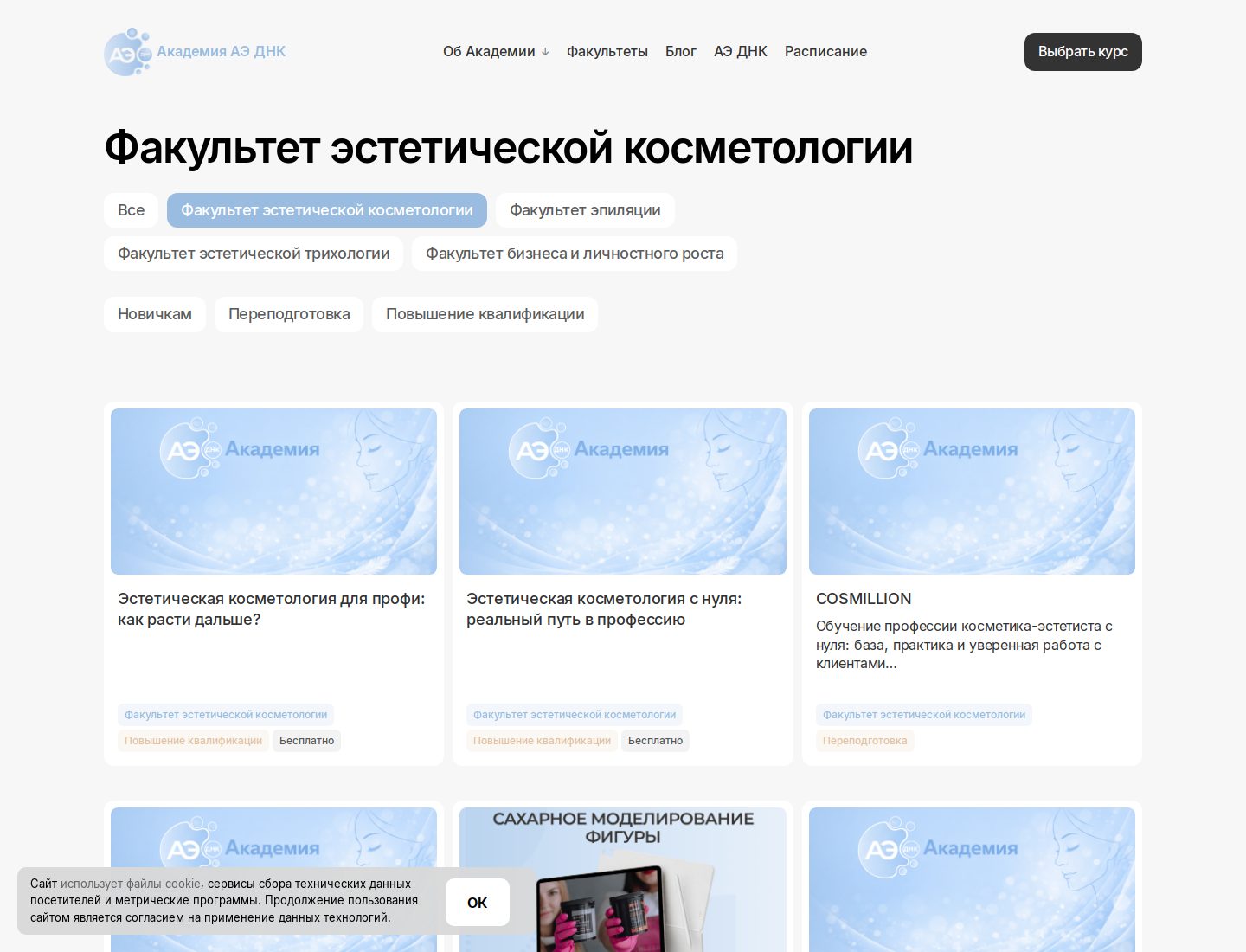1246x952 pixels.
Task: Open thumbnail of Эстетическая косметология для профи course
Action: [273, 492]
